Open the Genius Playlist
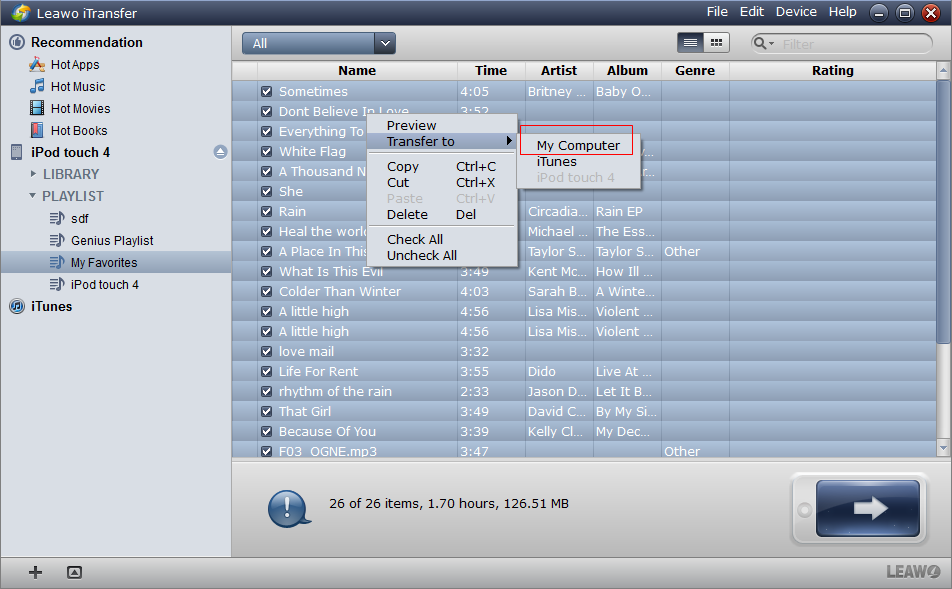Image resolution: width=952 pixels, height=589 pixels. tap(112, 240)
